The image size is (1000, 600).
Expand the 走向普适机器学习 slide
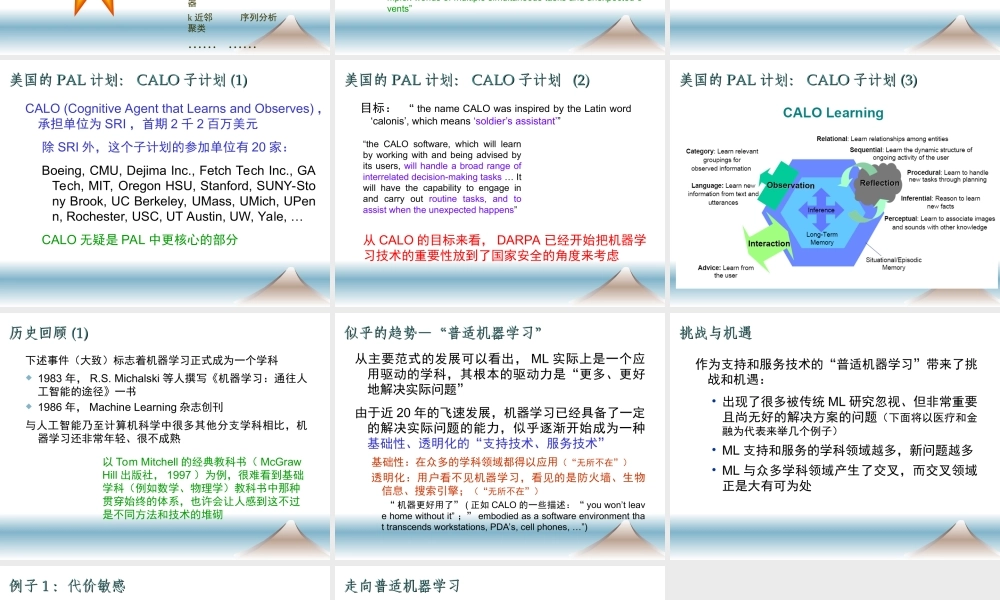point(500,585)
